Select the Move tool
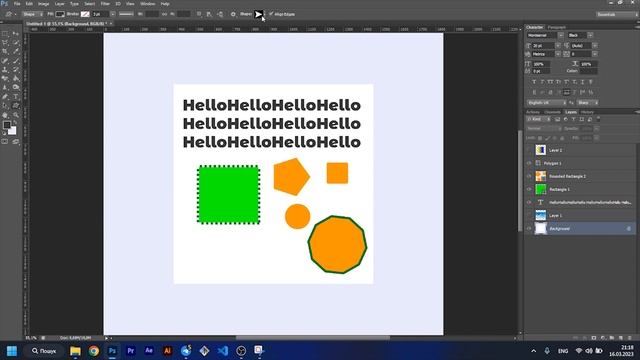The height and width of the screenshot is (360, 640). click(16, 33)
